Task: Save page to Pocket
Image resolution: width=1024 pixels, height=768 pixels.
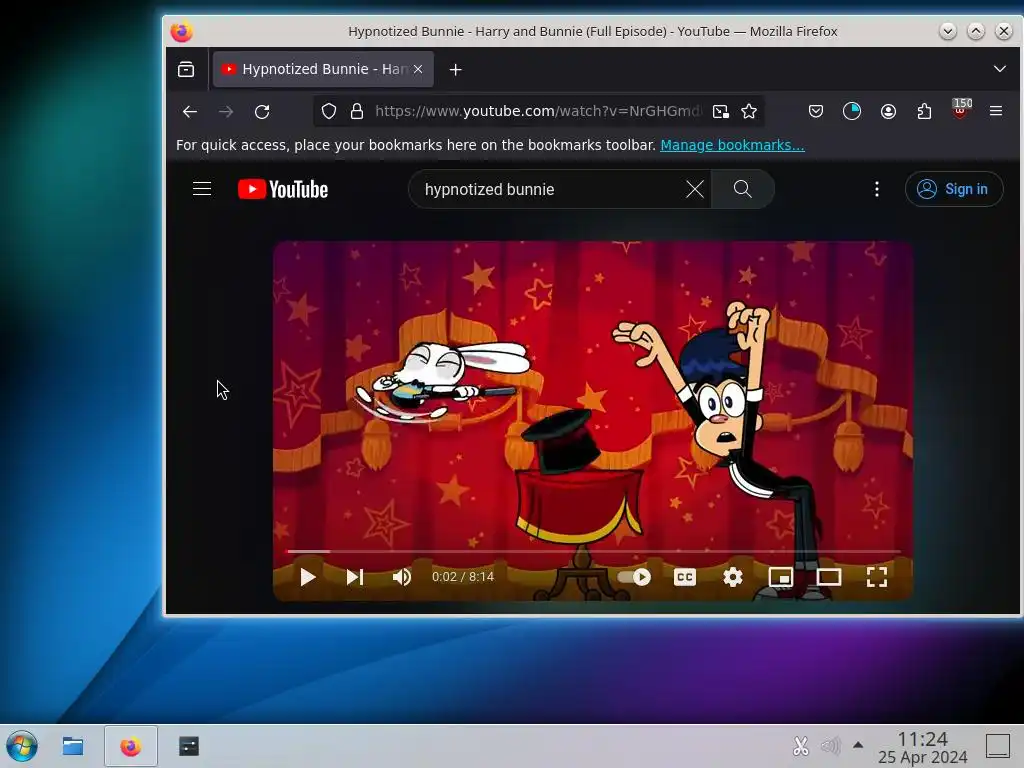Action: click(x=816, y=112)
